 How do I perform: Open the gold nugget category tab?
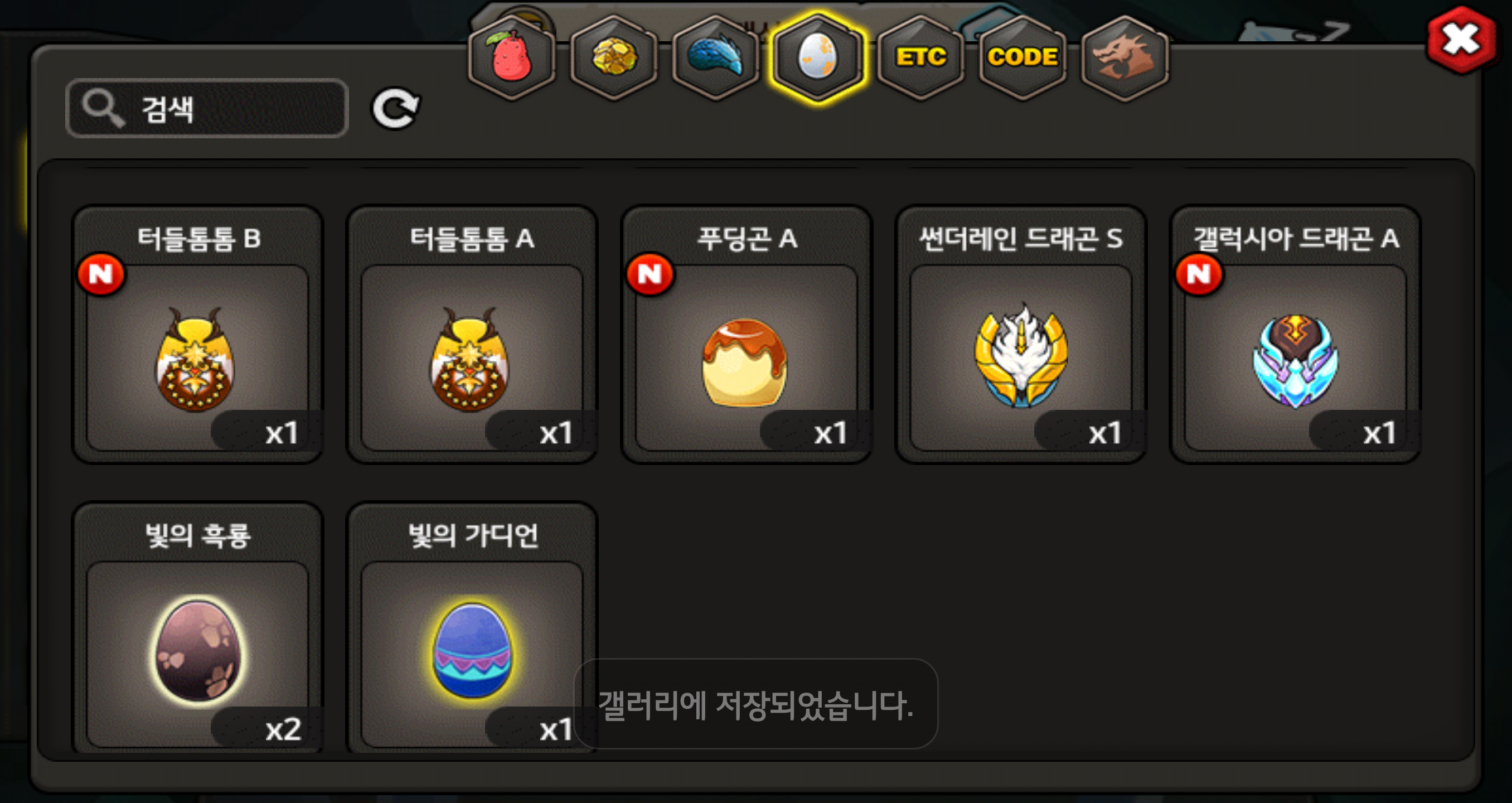[613, 57]
